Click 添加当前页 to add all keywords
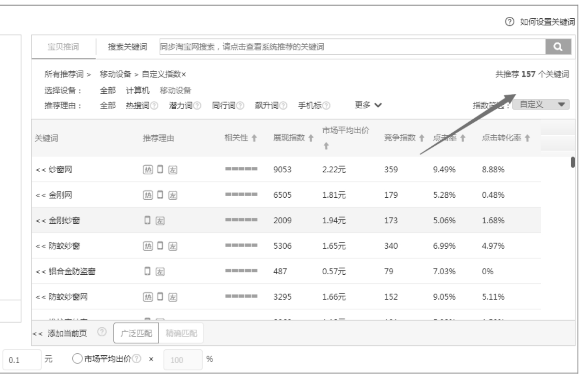Image resolution: width=581 pixels, height=379 pixels. point(67,333)
